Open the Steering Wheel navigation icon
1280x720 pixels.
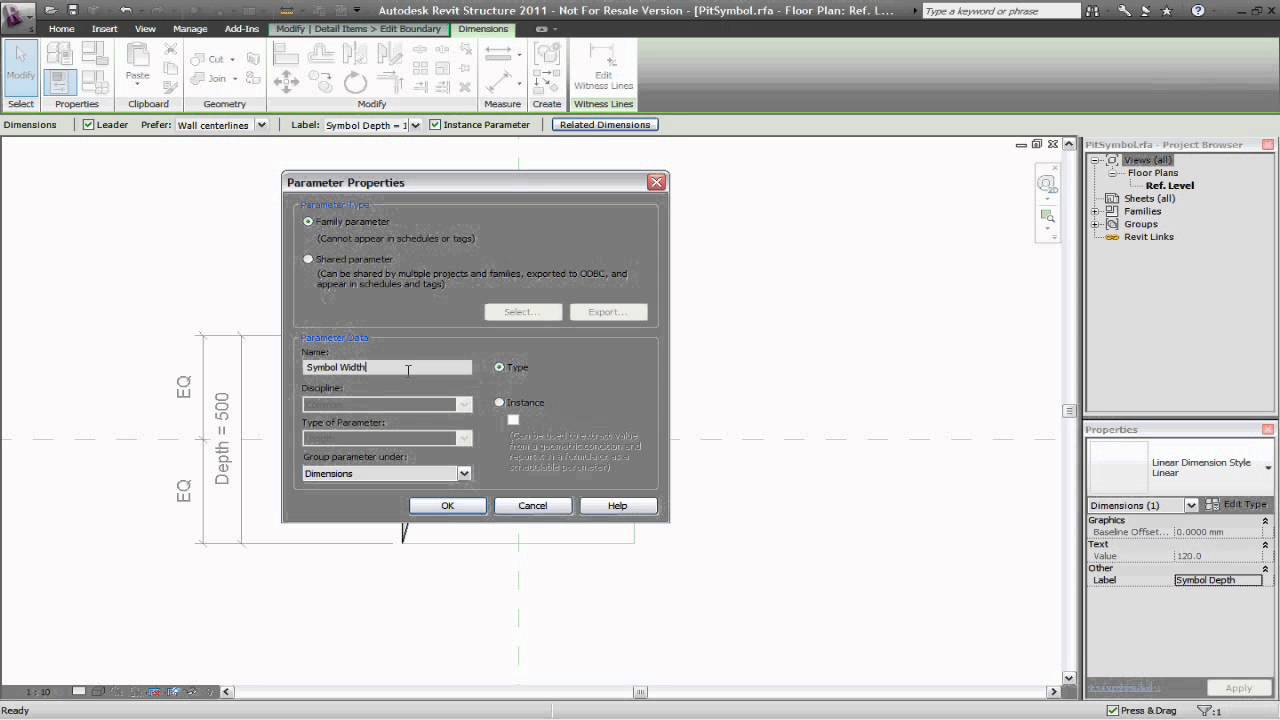[1046, 183]
